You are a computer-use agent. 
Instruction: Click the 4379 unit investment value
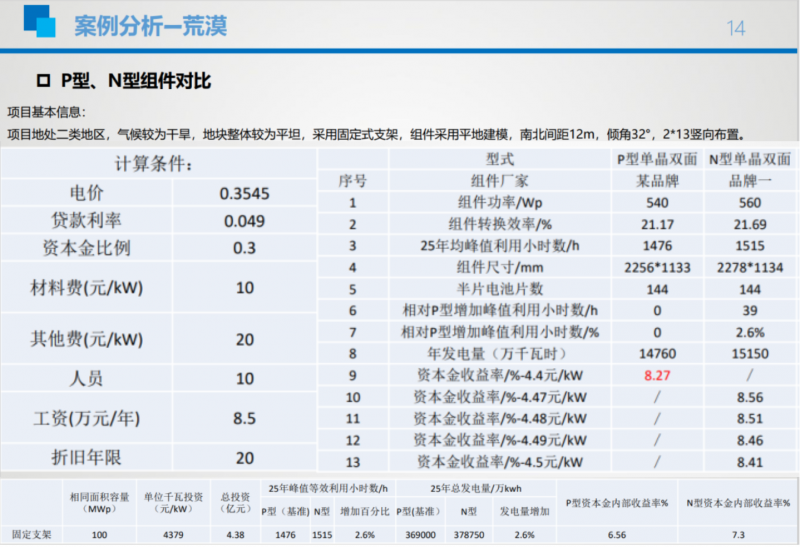coord(172,535)
